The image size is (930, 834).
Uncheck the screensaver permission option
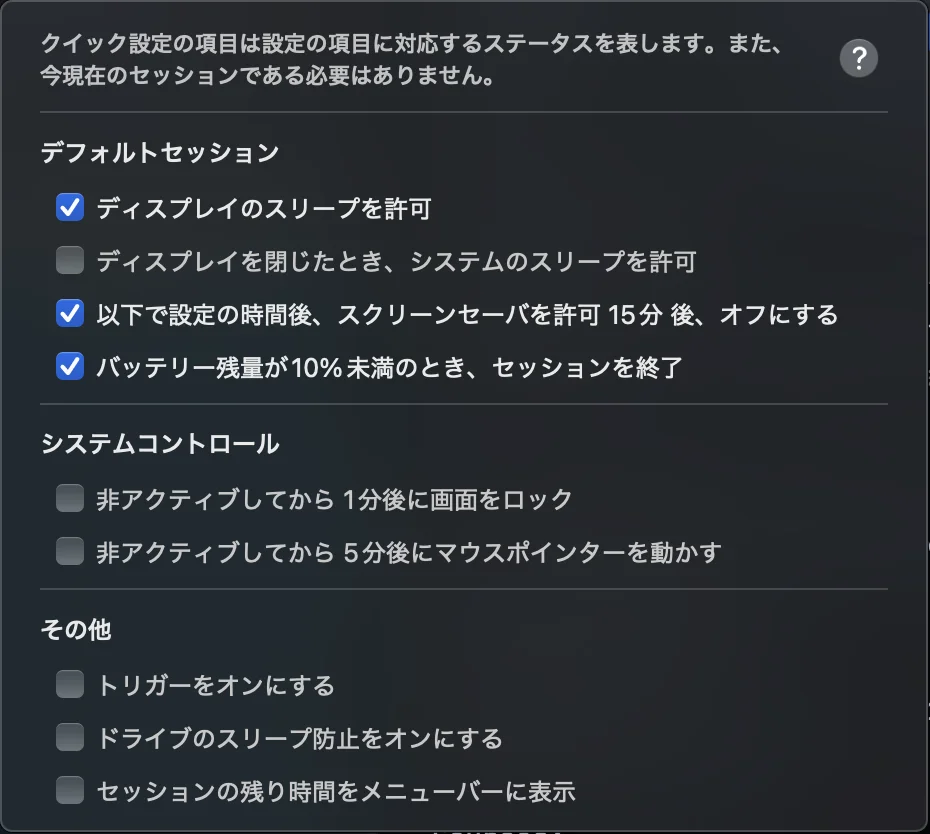pos(69,312)
